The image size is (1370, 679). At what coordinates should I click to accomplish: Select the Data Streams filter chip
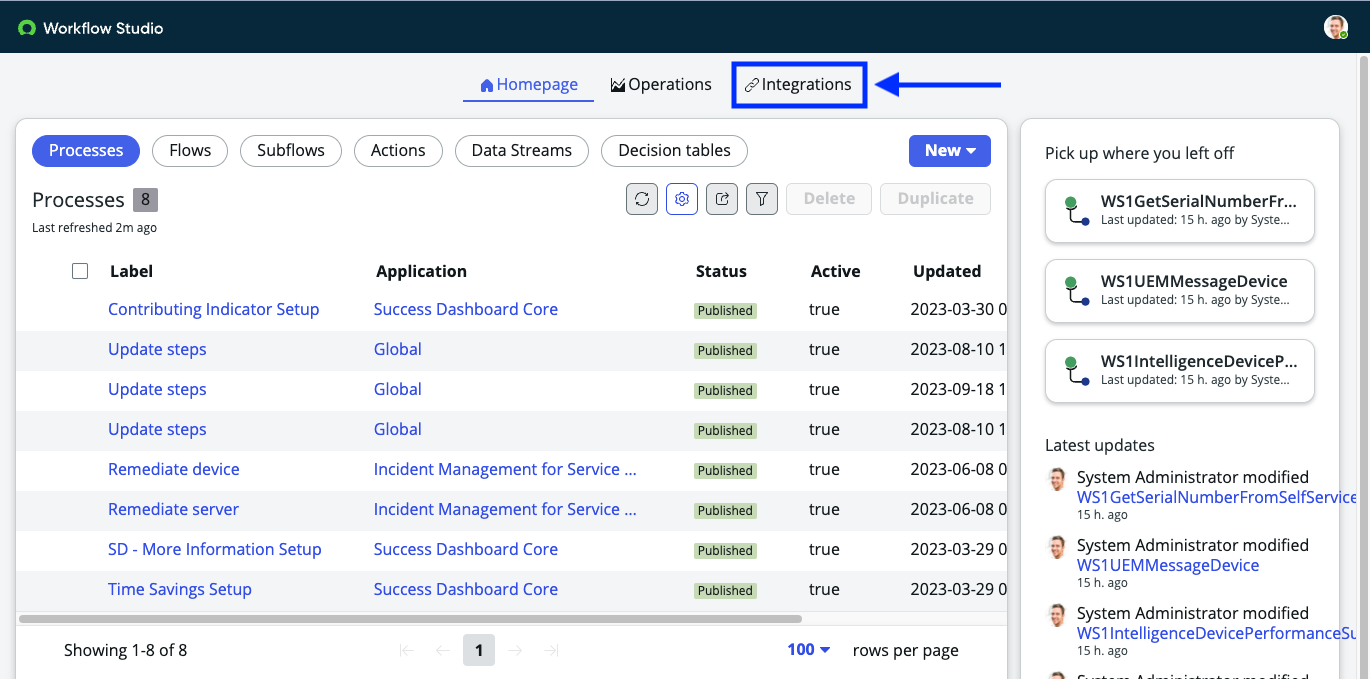[521, 150]
